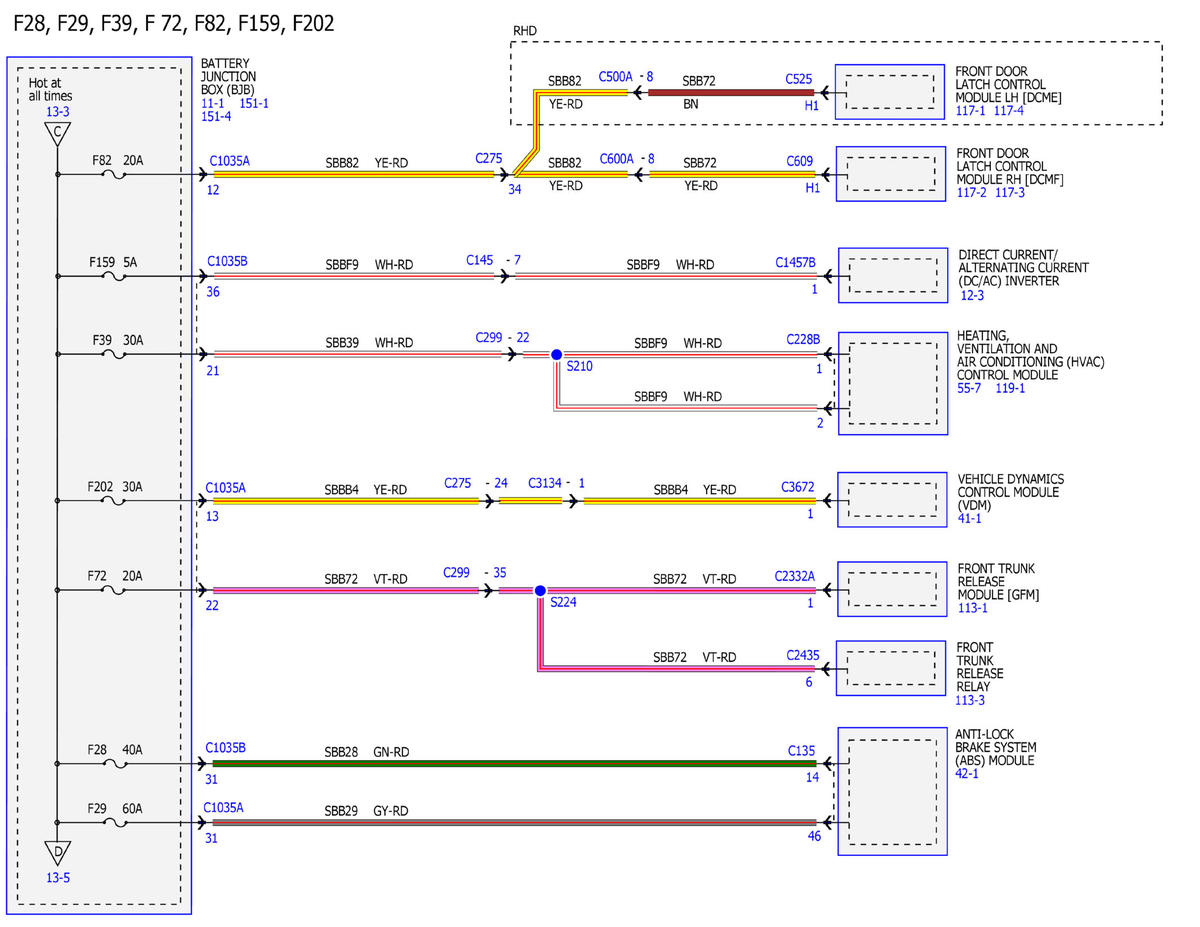Select the blue S210 splice dot
The height and width of the screenshot is (927, 1200).
(x=557, y=354)
